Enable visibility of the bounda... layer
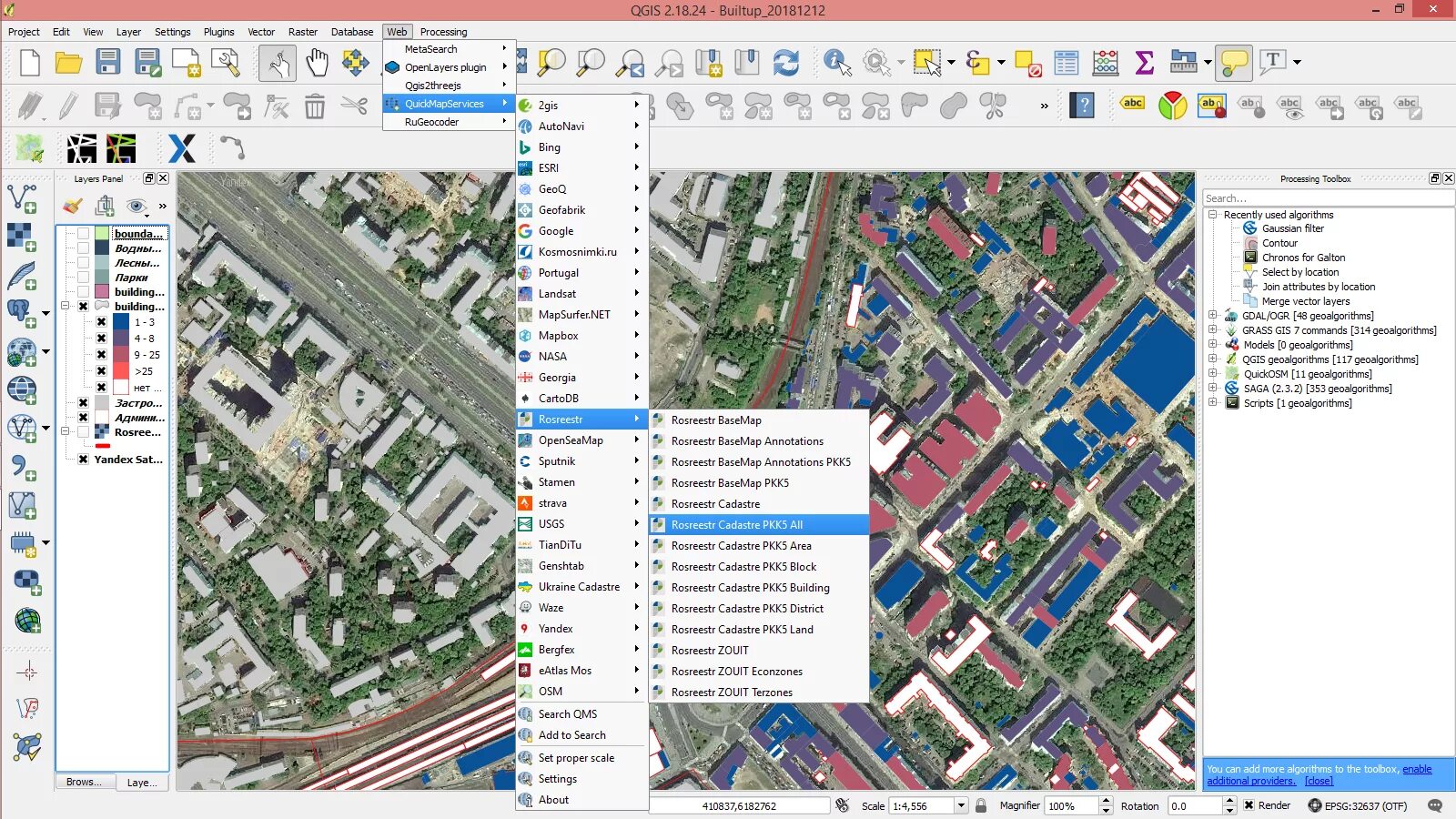The image size is (1456, 819). tap(84, 234)
